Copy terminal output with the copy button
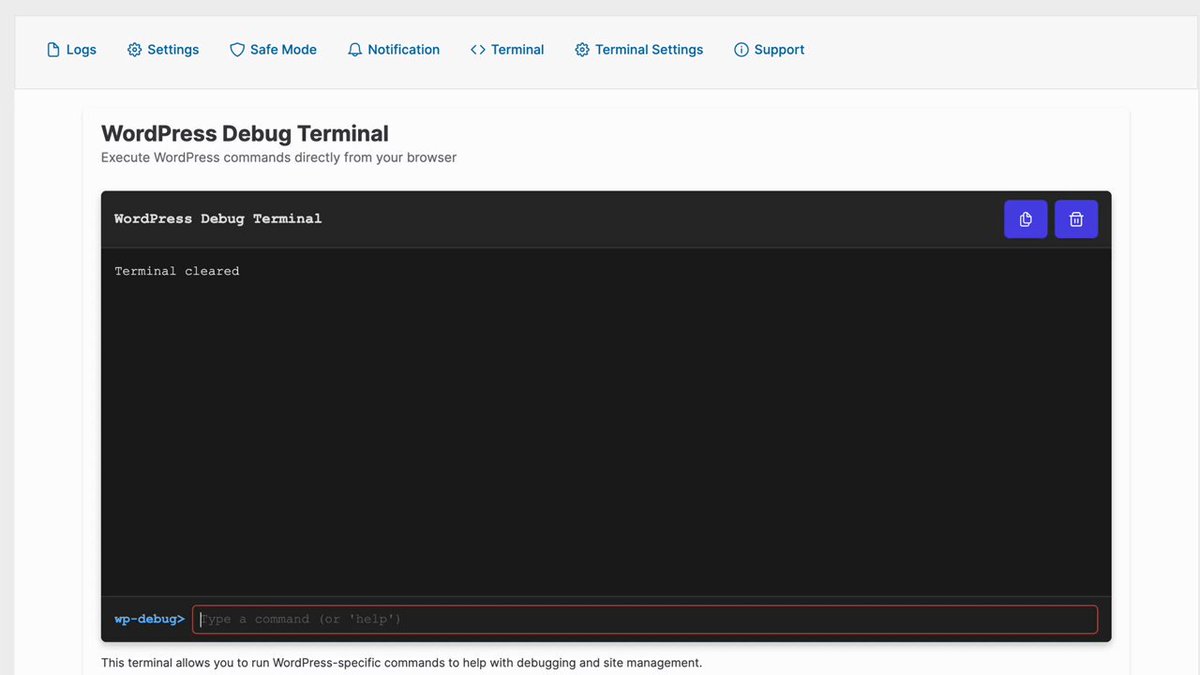This screenshot has width=1200, height=675. (1026, 219)
